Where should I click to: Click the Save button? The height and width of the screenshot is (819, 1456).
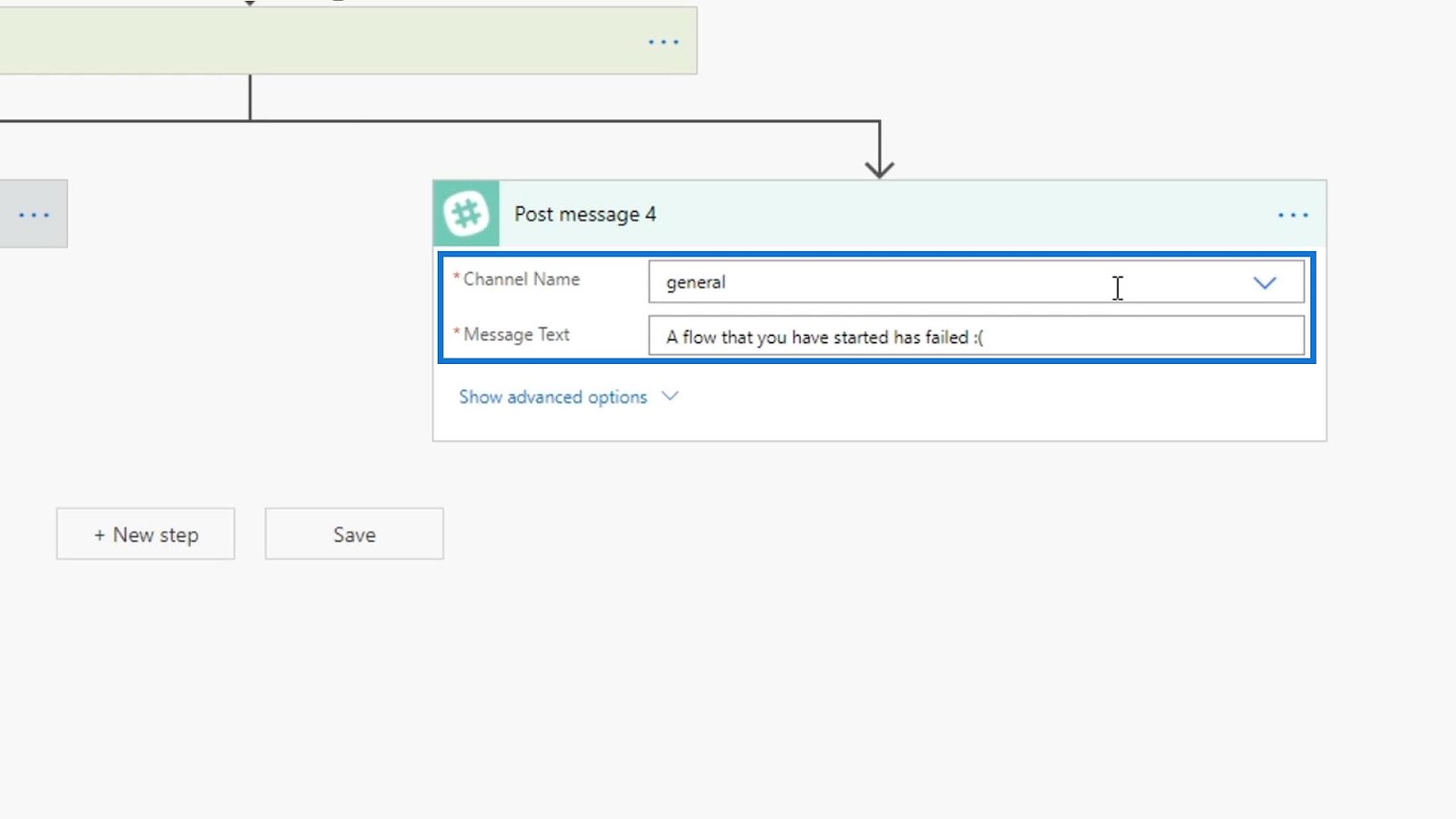click(354, 534)
